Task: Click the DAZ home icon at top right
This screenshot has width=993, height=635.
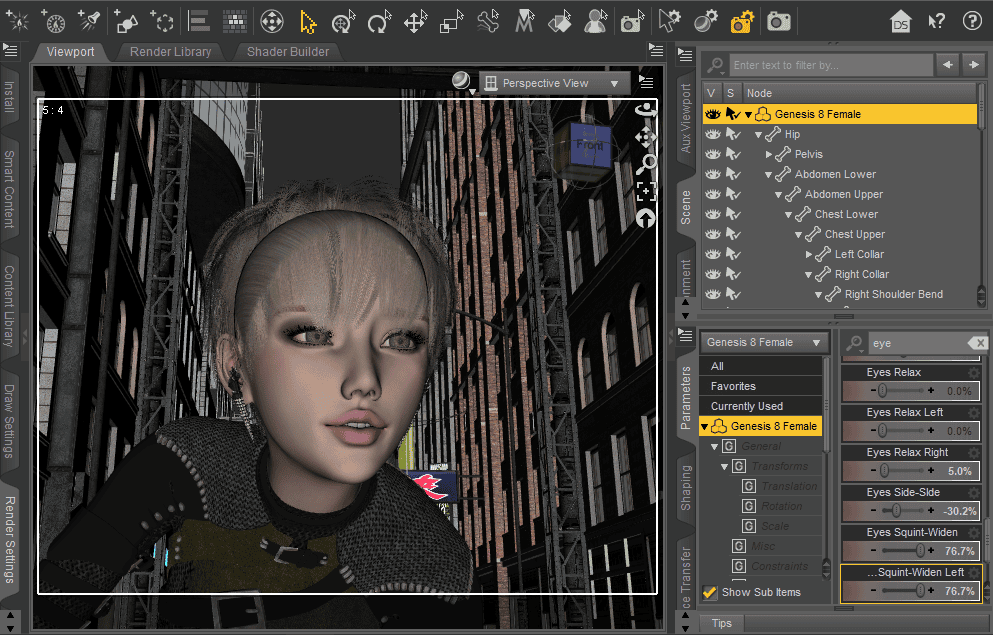Action: (900, 20)
